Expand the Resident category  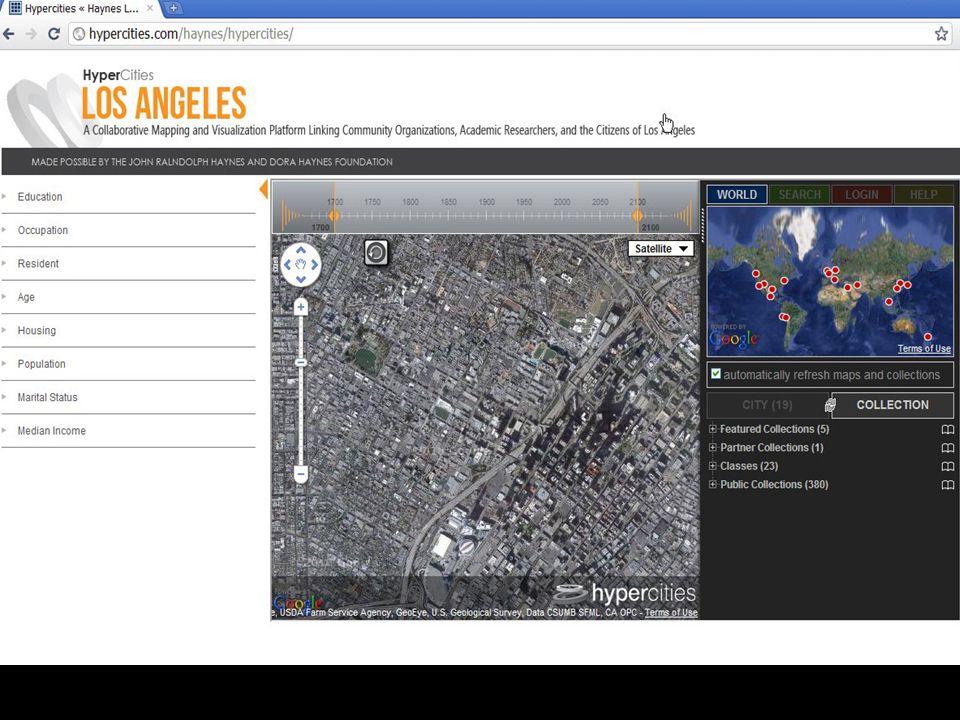(x=128, y=264)
